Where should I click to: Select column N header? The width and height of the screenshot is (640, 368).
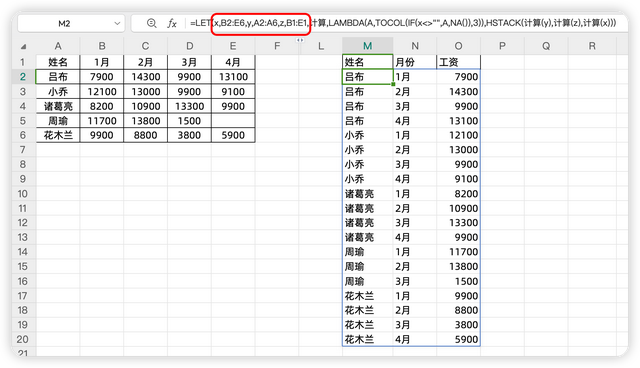[415, 46]
